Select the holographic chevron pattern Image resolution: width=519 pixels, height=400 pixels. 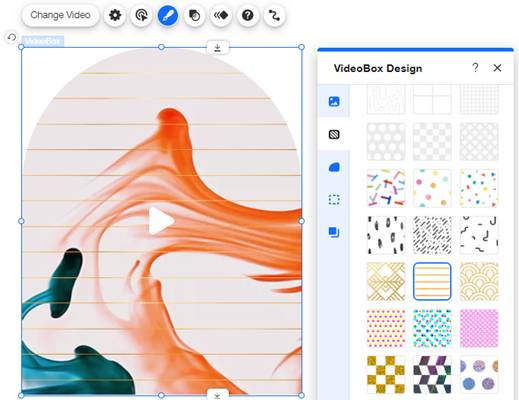click(432, 375)
